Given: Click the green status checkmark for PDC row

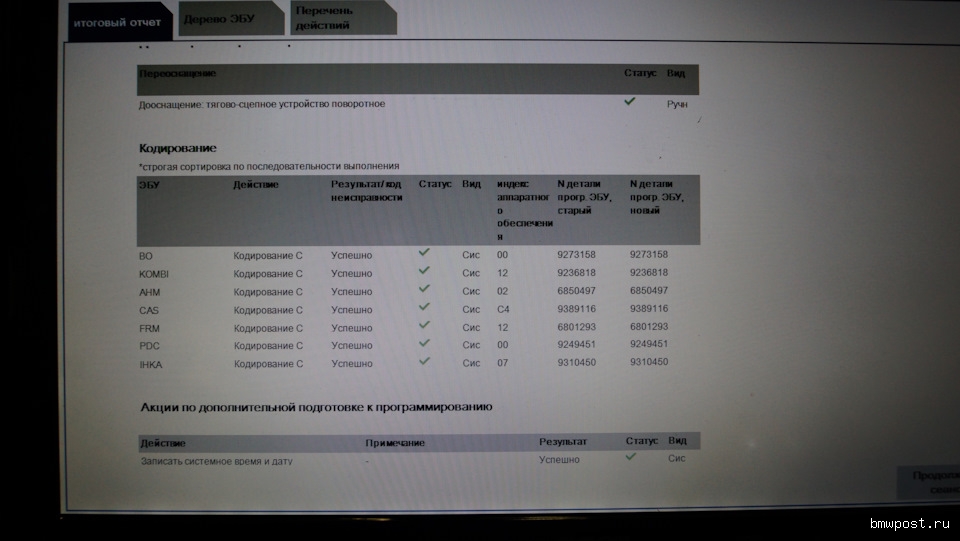Looking at the screenshot, I should [424, 343].
